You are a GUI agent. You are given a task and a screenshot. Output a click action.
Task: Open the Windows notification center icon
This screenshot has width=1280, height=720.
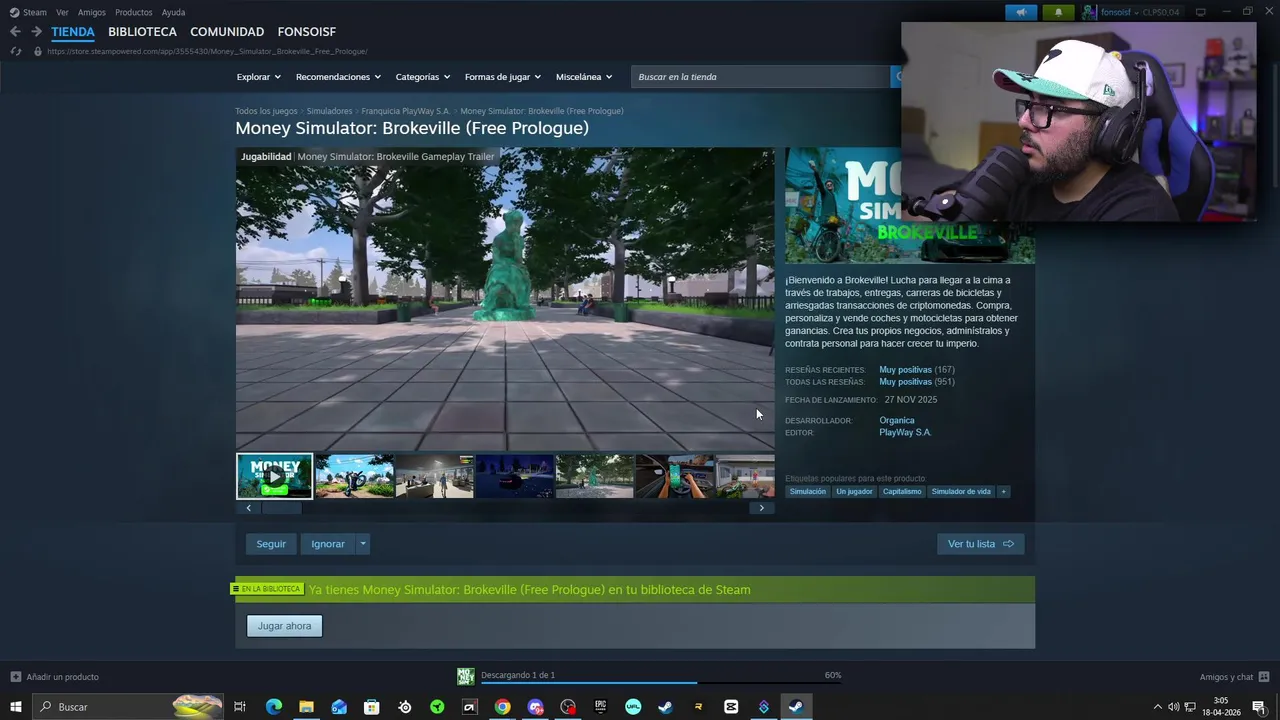(x=1259, y=707)
